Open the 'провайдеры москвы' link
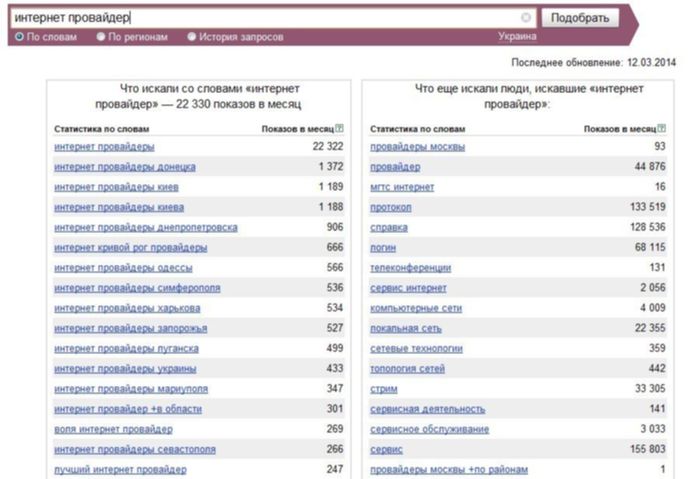The height and width of the screenshot is (479, 688). point(417,147)
